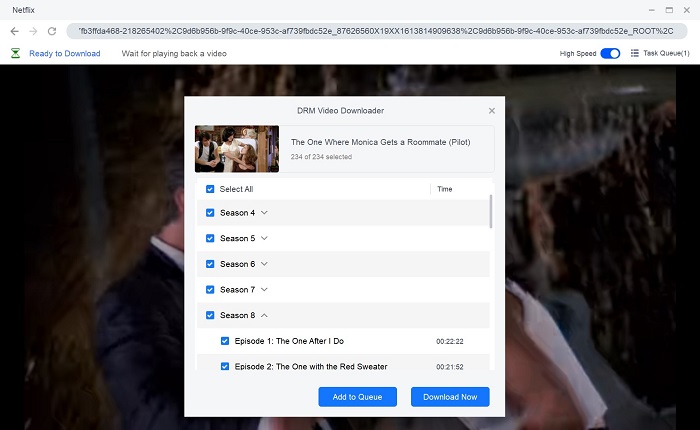Expand the Season 5 episode list chevron
700x430 pixels.
click(264, 238)
